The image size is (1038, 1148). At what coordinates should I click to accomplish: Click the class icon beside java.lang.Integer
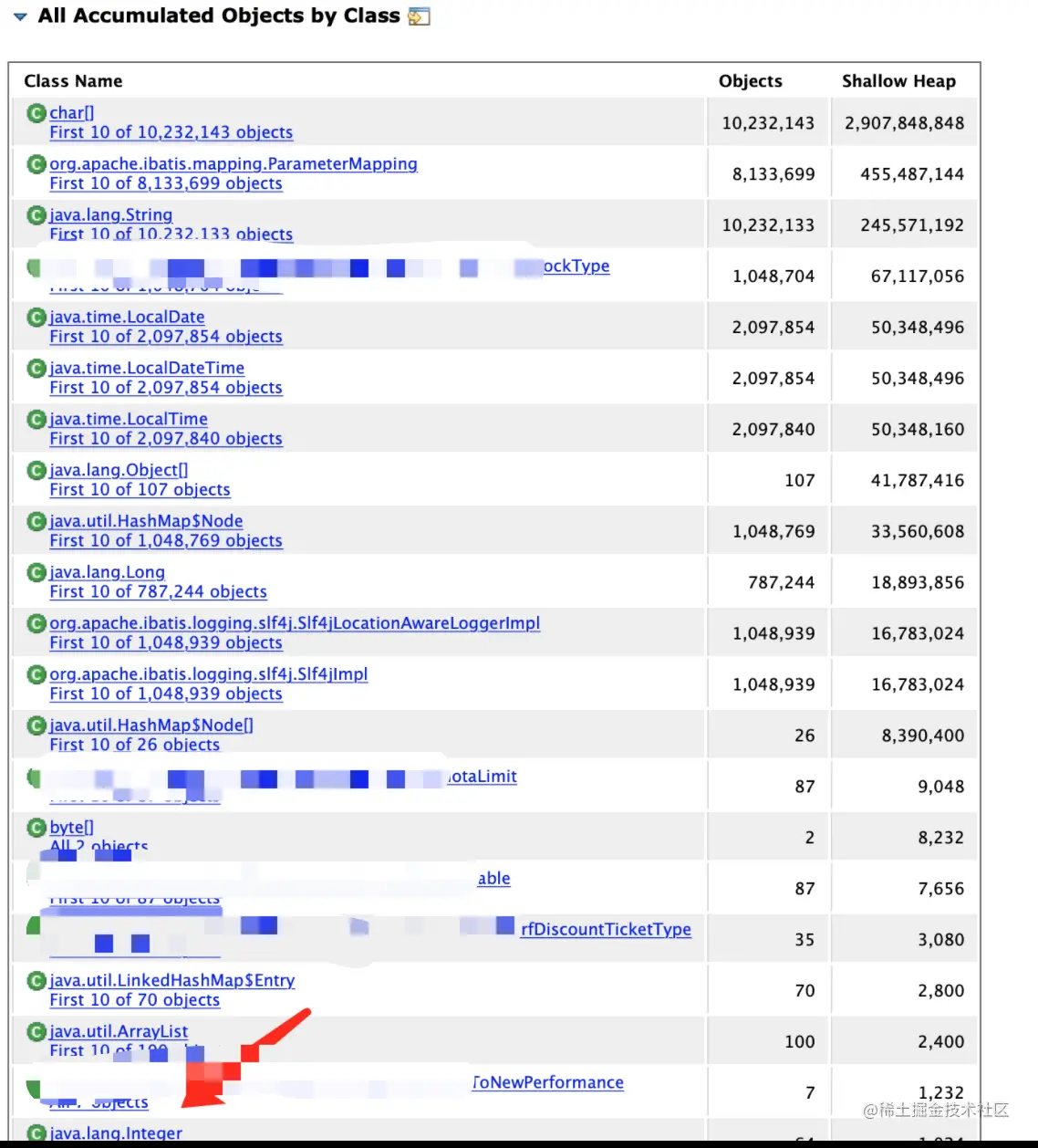[x=36, y=1133]
